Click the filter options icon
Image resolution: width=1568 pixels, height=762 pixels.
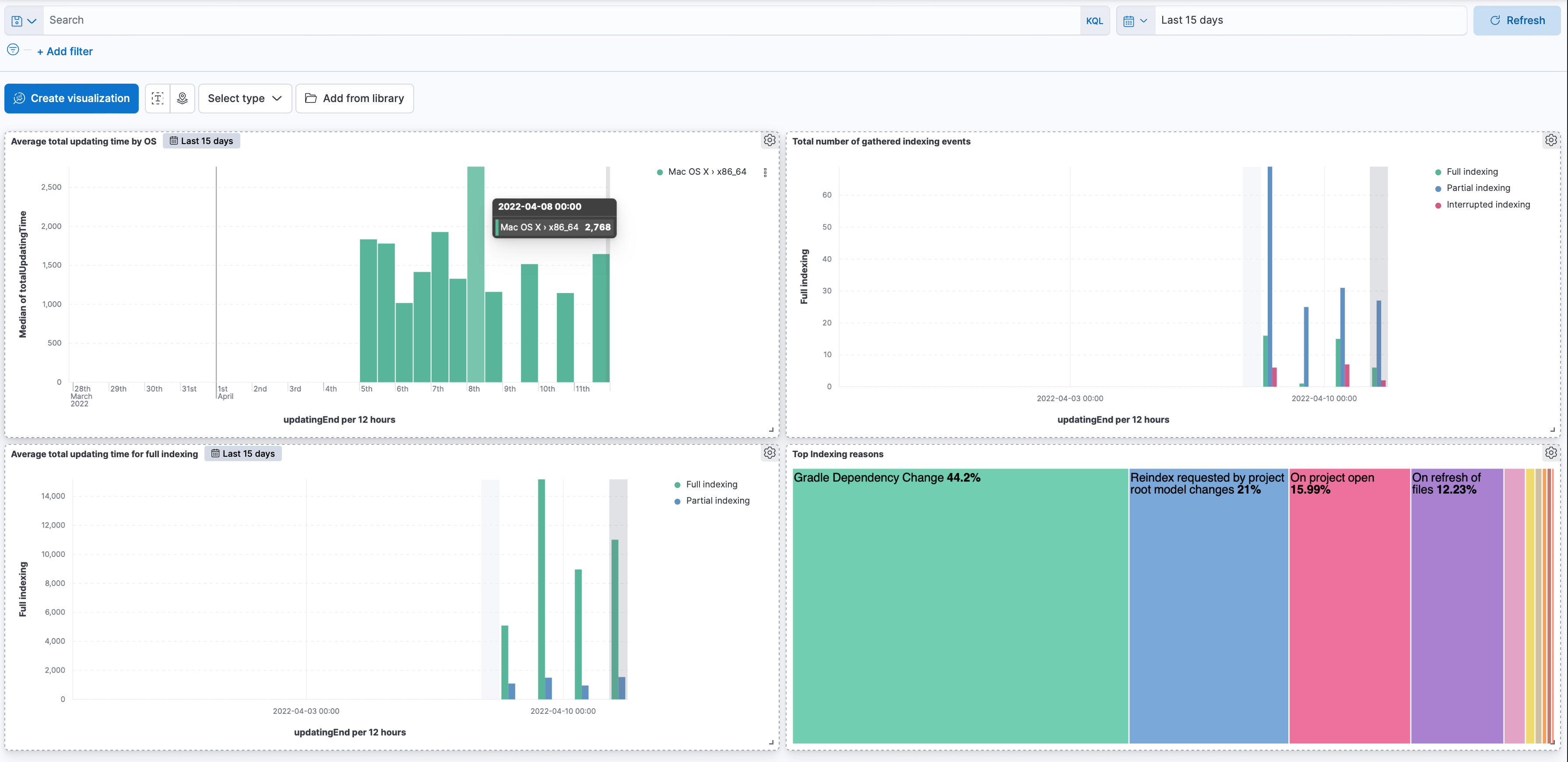(x=13, y=50)
